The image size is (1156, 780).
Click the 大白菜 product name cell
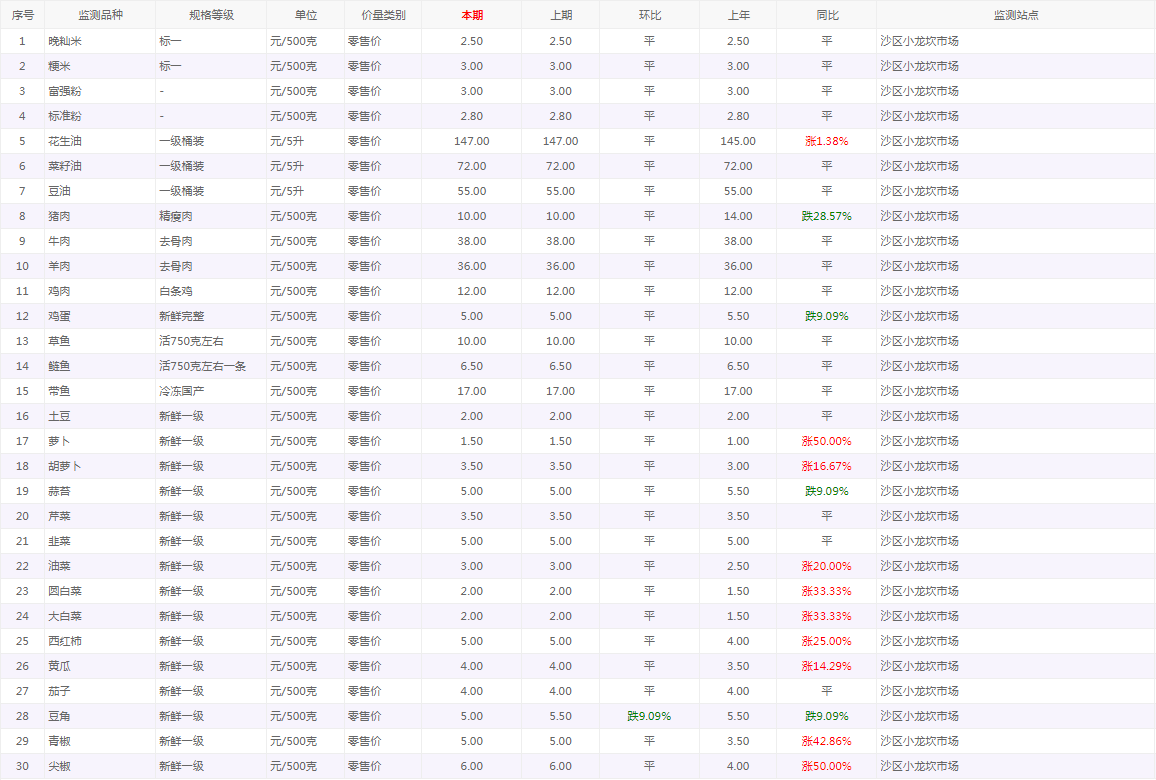[x=65, y=616]
